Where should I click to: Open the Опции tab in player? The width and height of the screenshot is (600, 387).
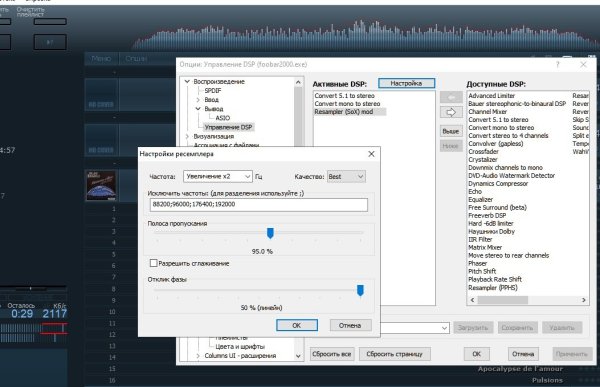coord(136,59)
